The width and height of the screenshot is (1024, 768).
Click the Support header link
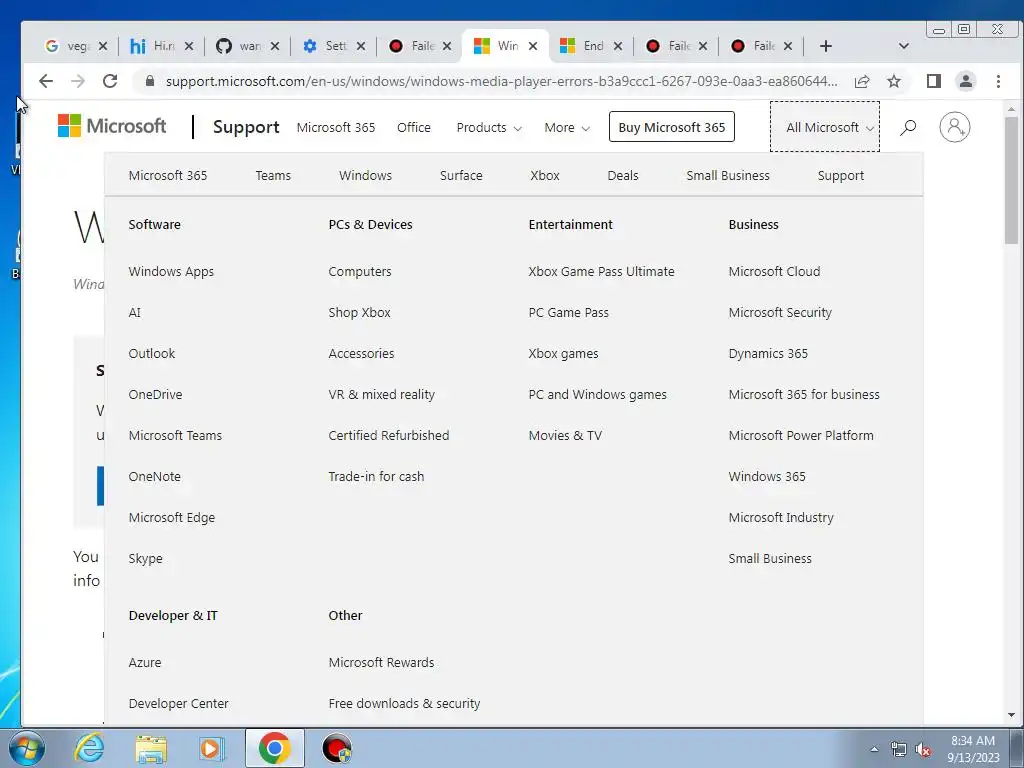(246, 127)
